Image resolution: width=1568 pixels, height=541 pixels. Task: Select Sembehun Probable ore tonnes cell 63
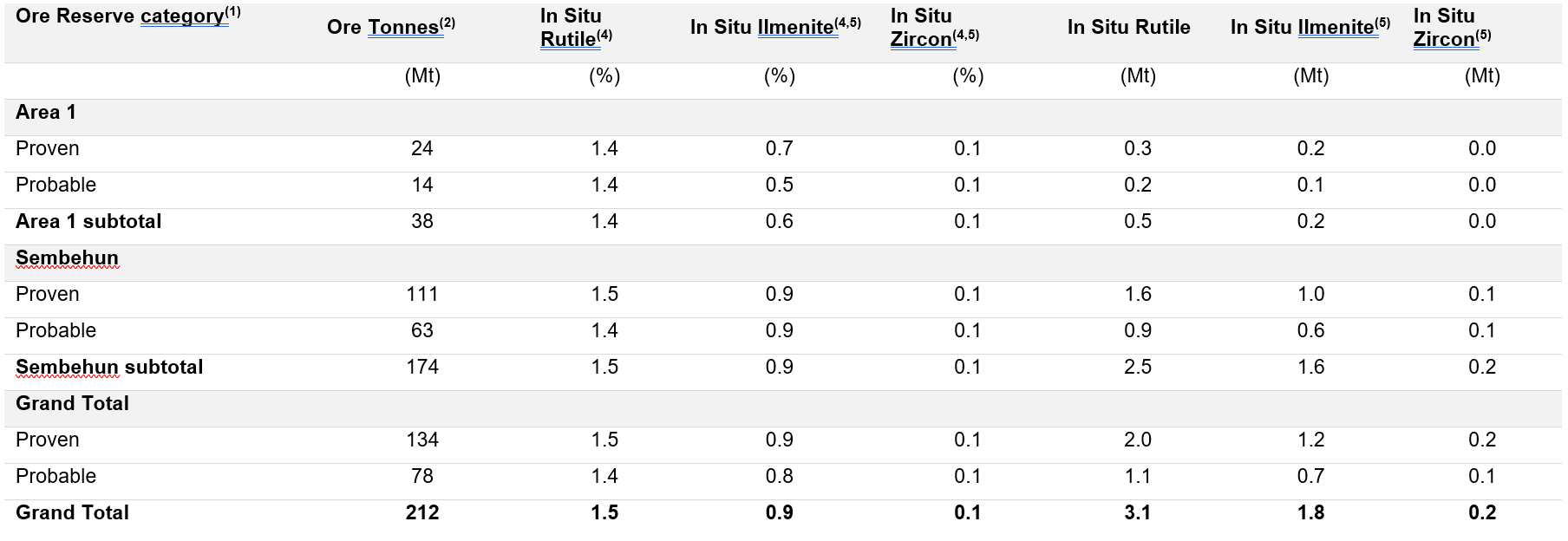point(422,331)
